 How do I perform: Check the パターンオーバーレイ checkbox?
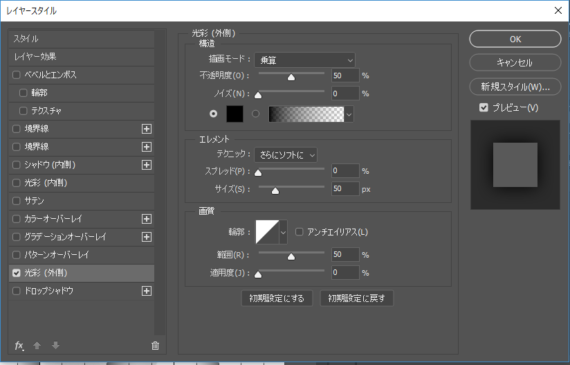pyautogui.click(x=16, y=255)
